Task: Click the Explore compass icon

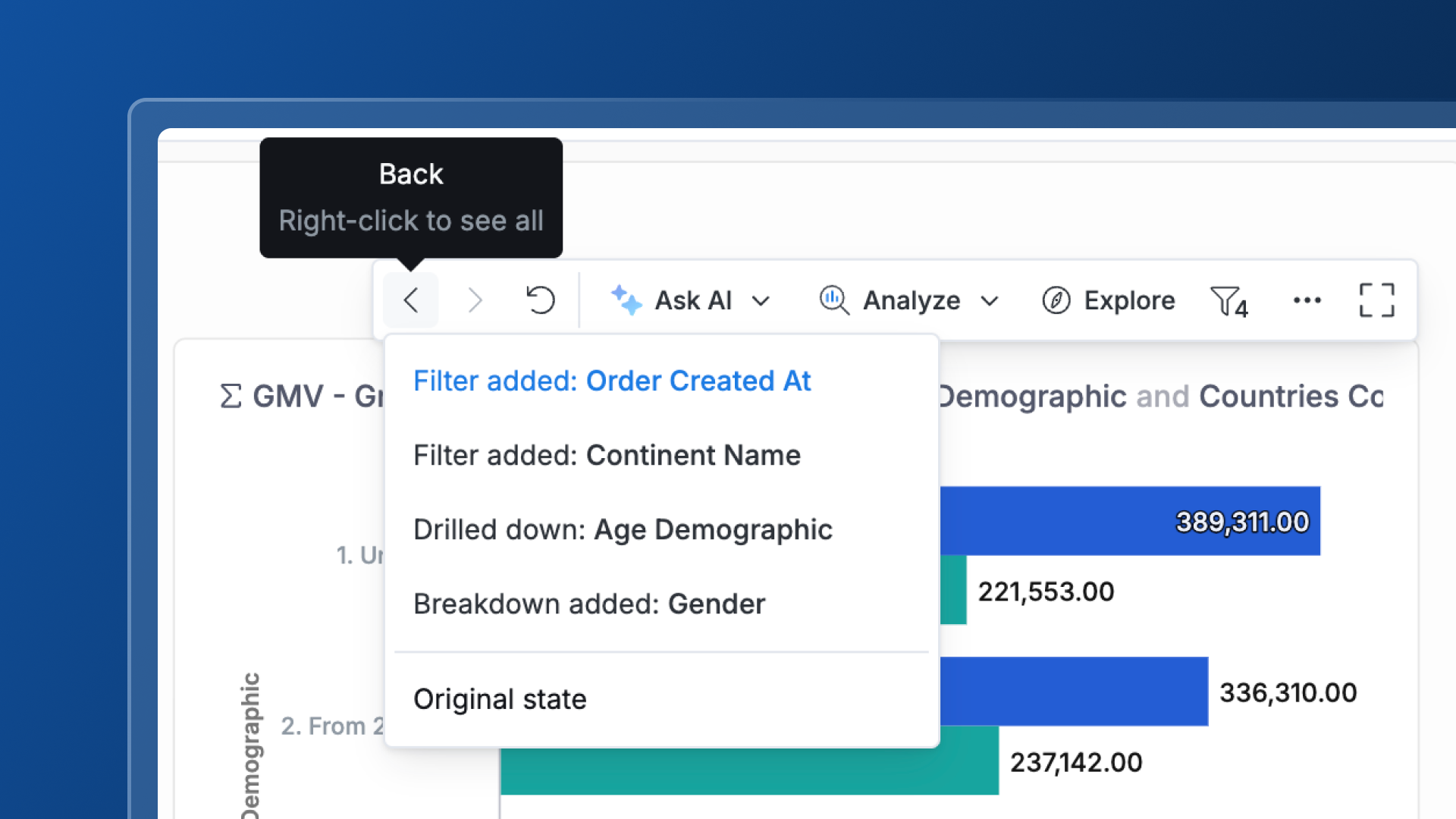Action: point(1056,300)
